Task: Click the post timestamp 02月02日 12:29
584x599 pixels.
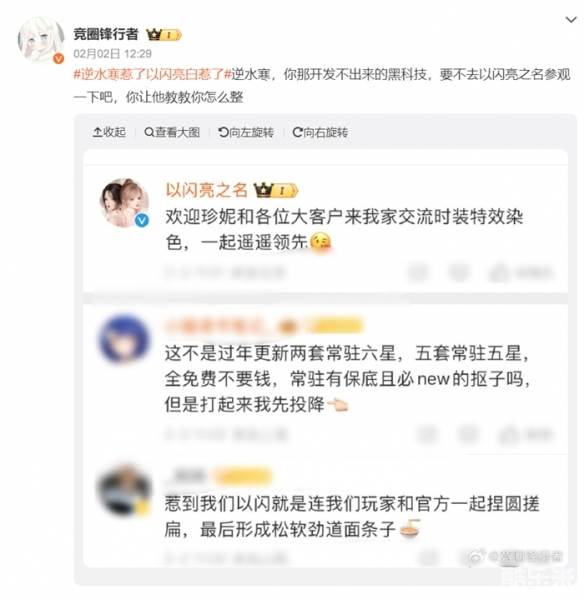Action: [112, 53]
